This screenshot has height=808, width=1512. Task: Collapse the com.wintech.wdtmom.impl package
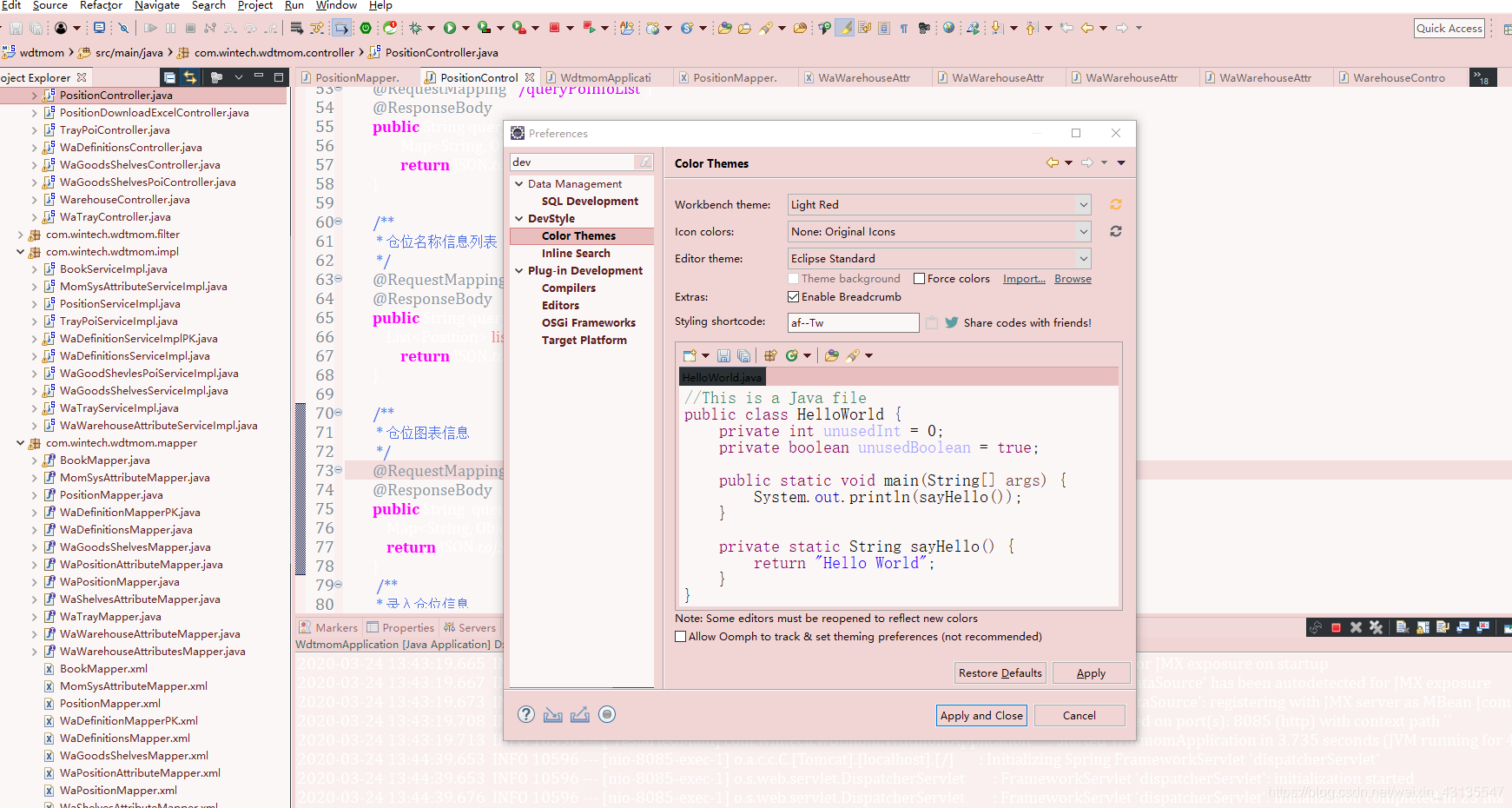click(20, 252)
